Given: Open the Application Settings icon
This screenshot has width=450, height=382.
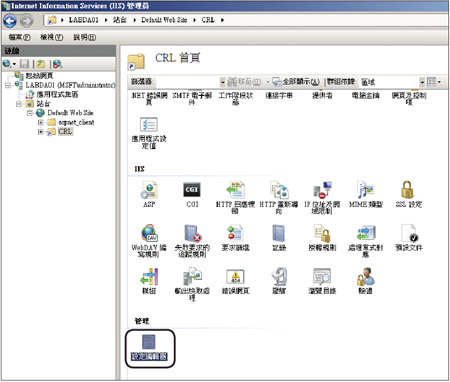Looking at the screenshot, I should coord(149,125).
